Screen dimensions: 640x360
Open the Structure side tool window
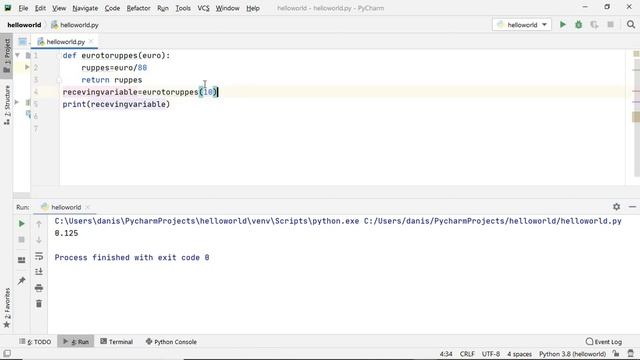tap(7, 105)
